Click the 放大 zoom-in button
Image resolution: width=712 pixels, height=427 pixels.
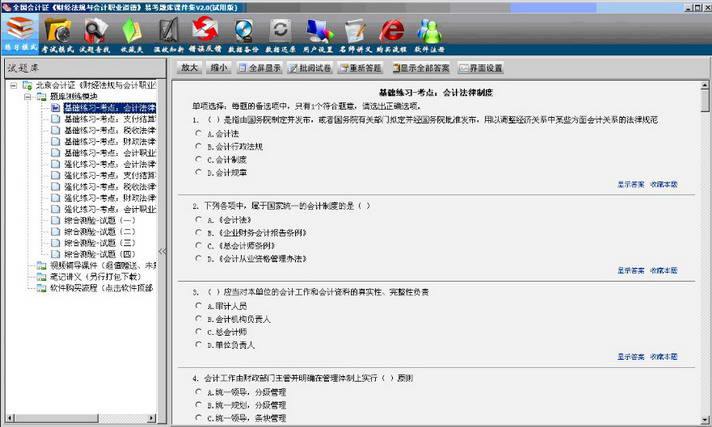click(x=189, y=68)
